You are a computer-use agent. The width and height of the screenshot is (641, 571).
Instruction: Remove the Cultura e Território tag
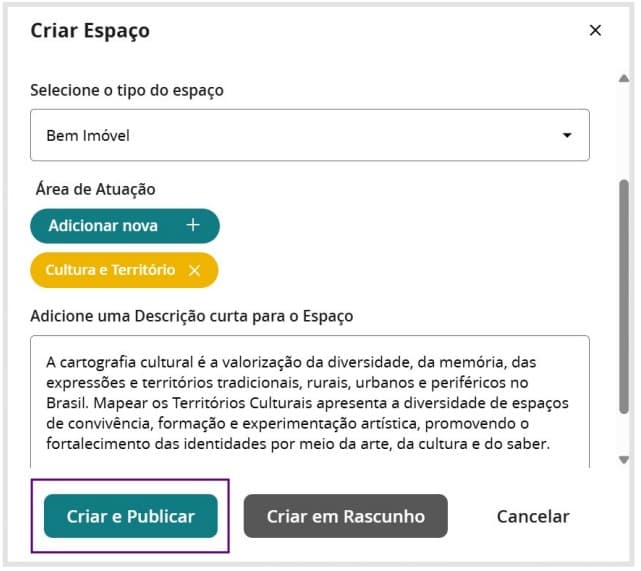(195, 270)
